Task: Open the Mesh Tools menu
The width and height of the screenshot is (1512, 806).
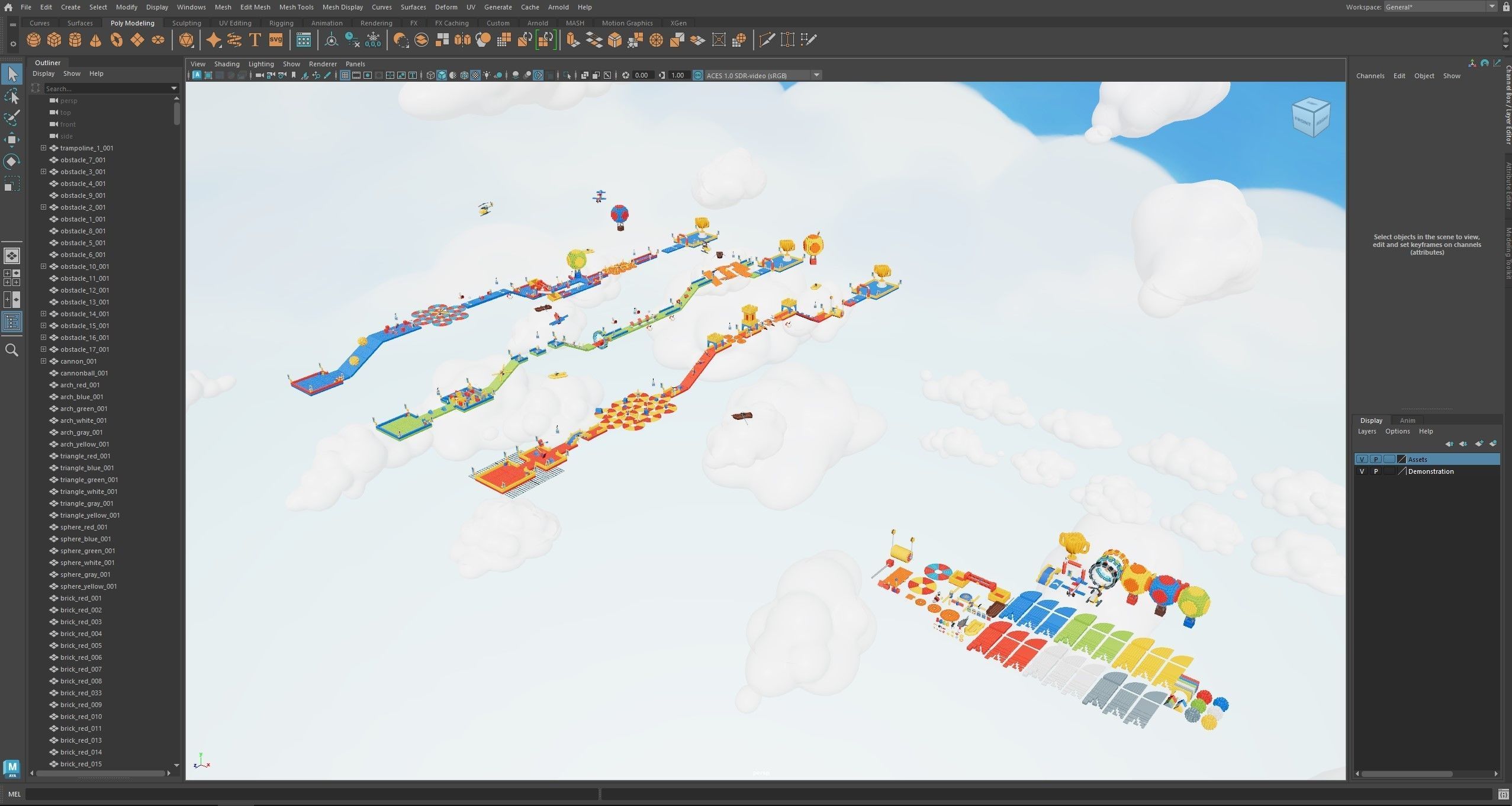Action: (x=296, y=7)
